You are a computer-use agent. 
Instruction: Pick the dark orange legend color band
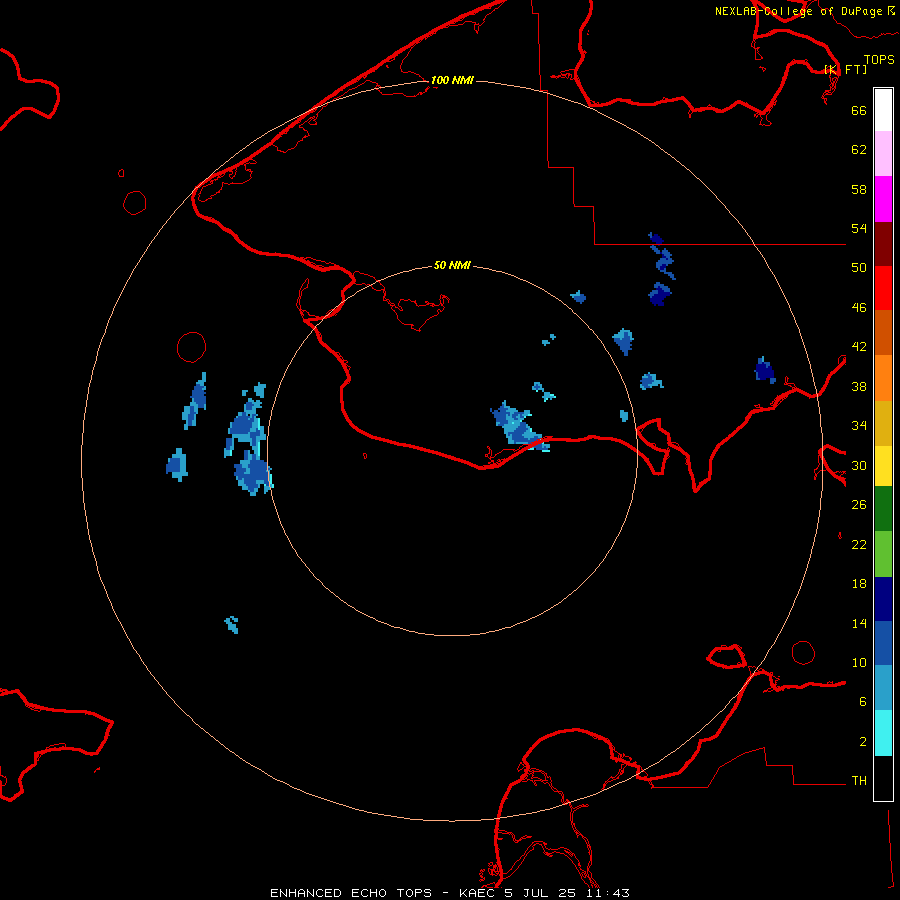883,333
